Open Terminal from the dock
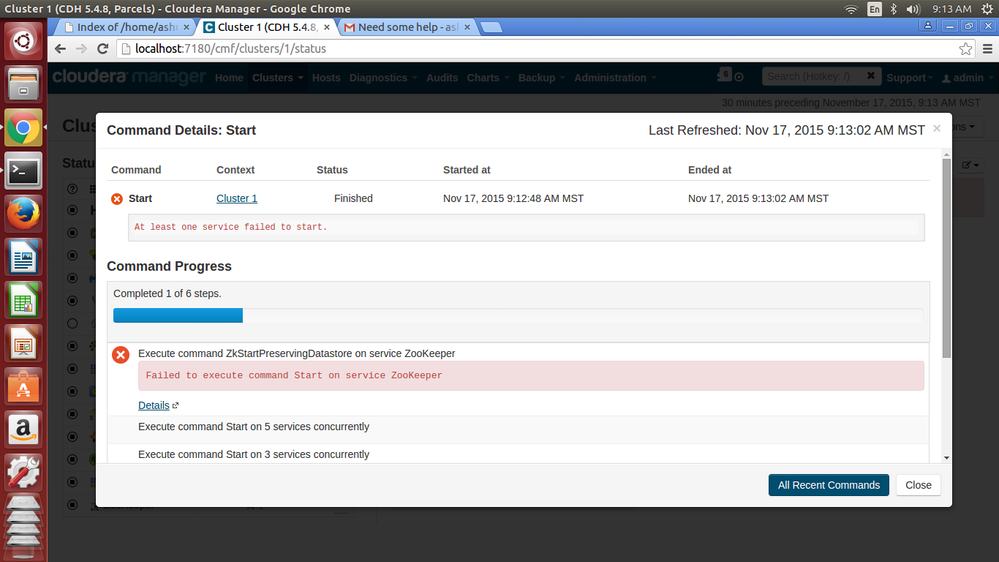 [23, 171]
